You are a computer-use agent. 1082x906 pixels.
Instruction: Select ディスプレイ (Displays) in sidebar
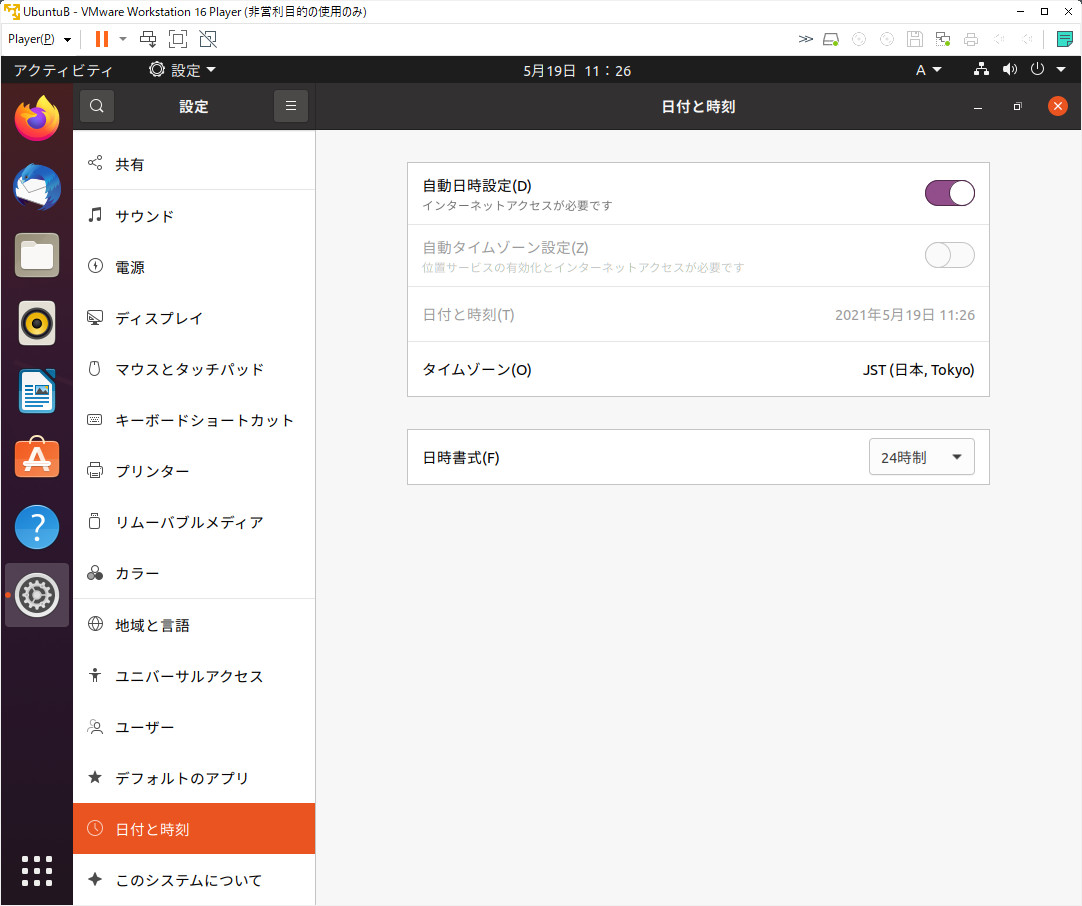pyautogui.click(x=194, y=318)
